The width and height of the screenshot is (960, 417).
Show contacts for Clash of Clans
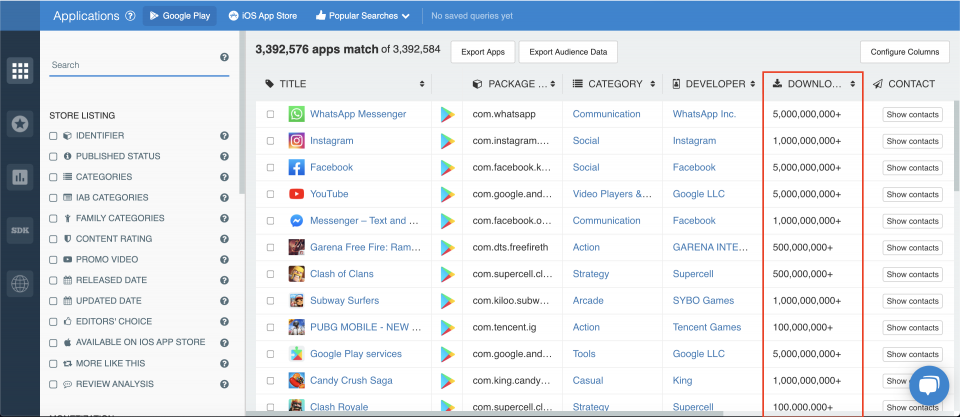(912, 274)
